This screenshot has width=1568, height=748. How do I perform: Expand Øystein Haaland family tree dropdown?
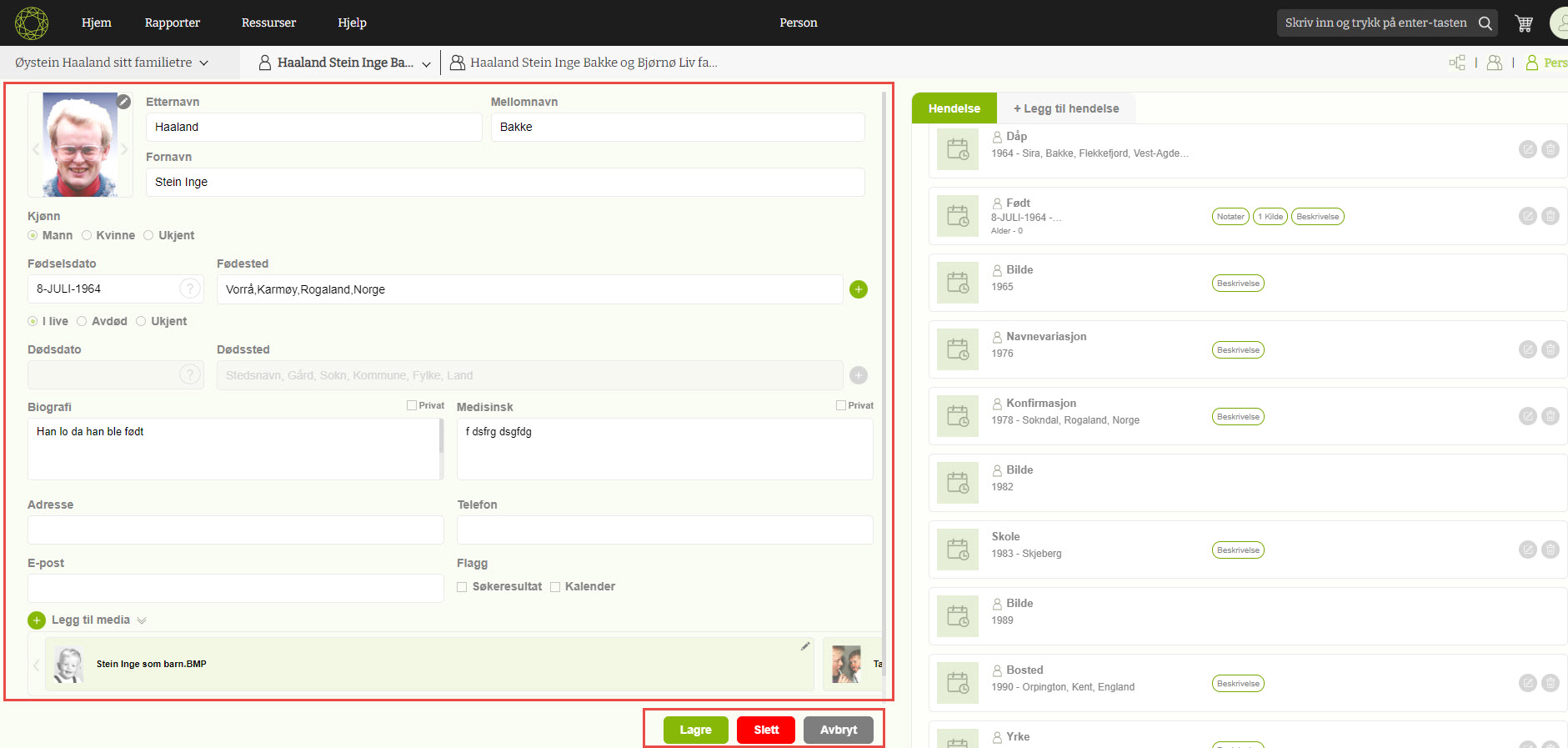click(203, 63)
